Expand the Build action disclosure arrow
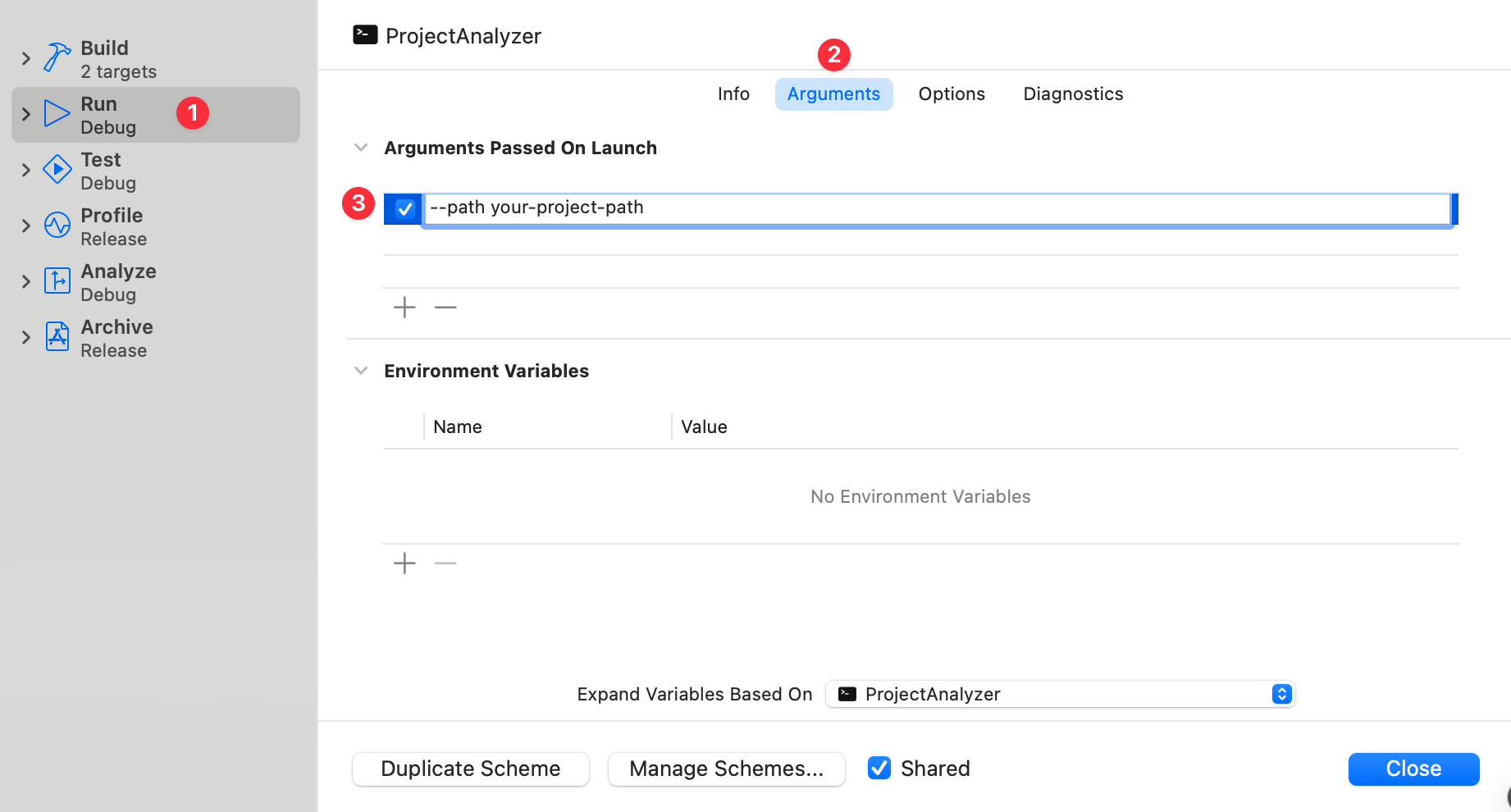Viewport: 1511px width, 812px height. click(x=26, y=58)
